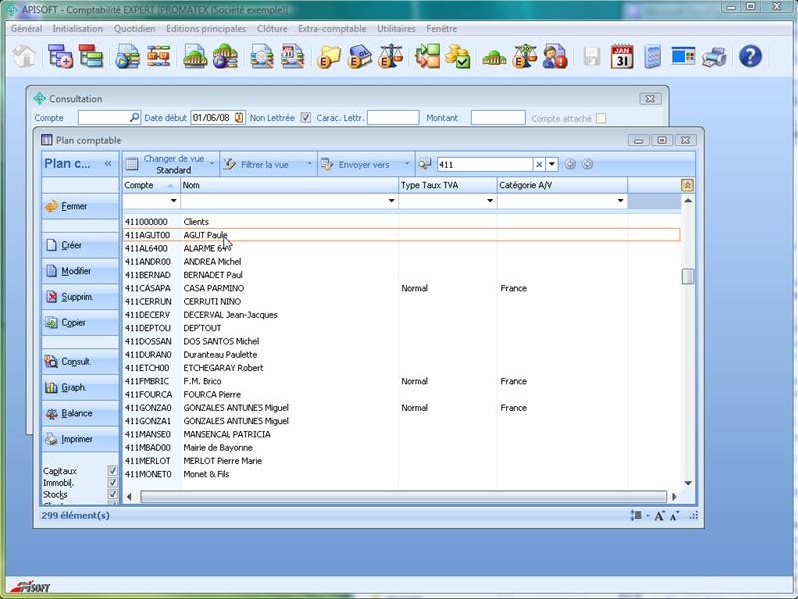Click the Créer button
The width and height of the screenshot is (798, 599).
click(80, 245)
